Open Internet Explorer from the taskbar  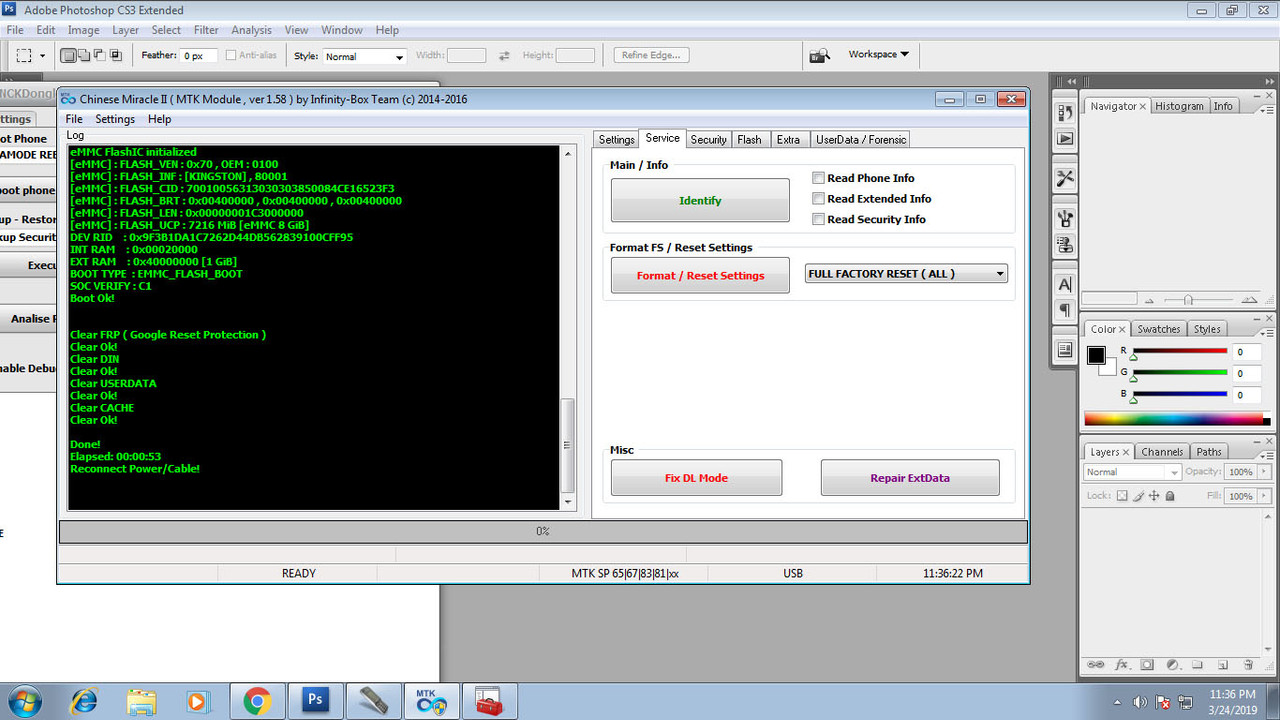coord(85,701)
